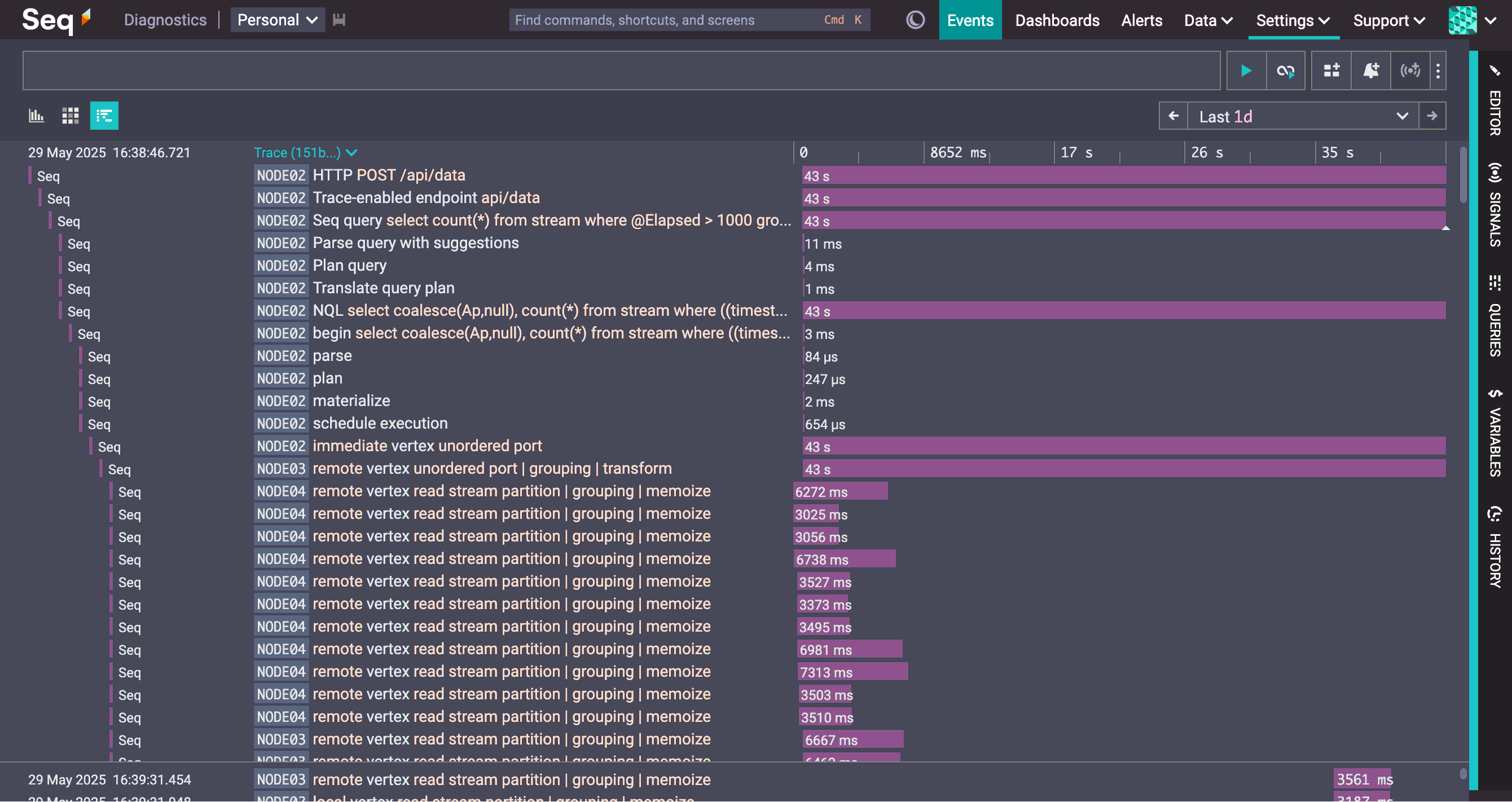Open the Personal workspace dropdown
Screen dimensions: 1512x802
[x=278, y=20]
